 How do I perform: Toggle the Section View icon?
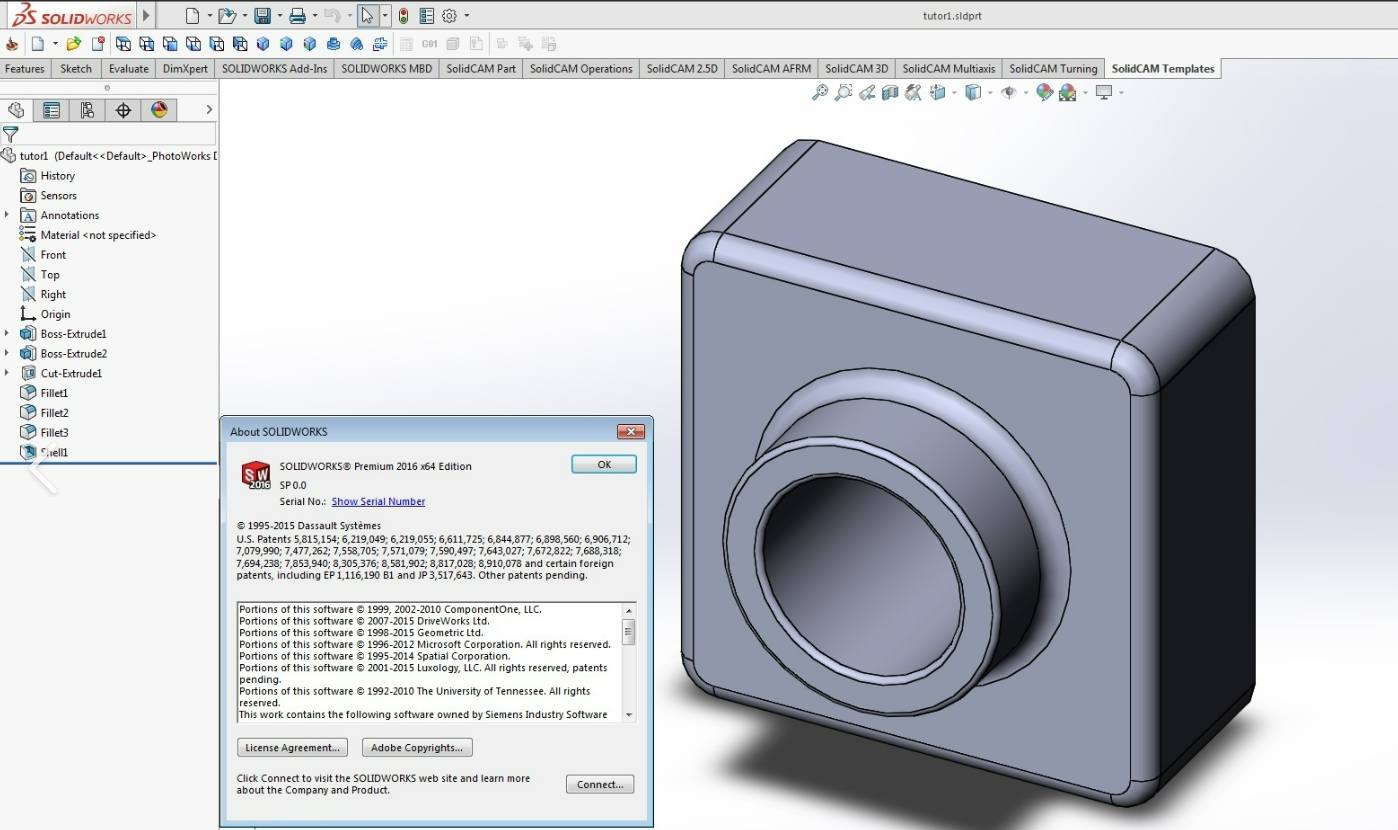[890, 93]
